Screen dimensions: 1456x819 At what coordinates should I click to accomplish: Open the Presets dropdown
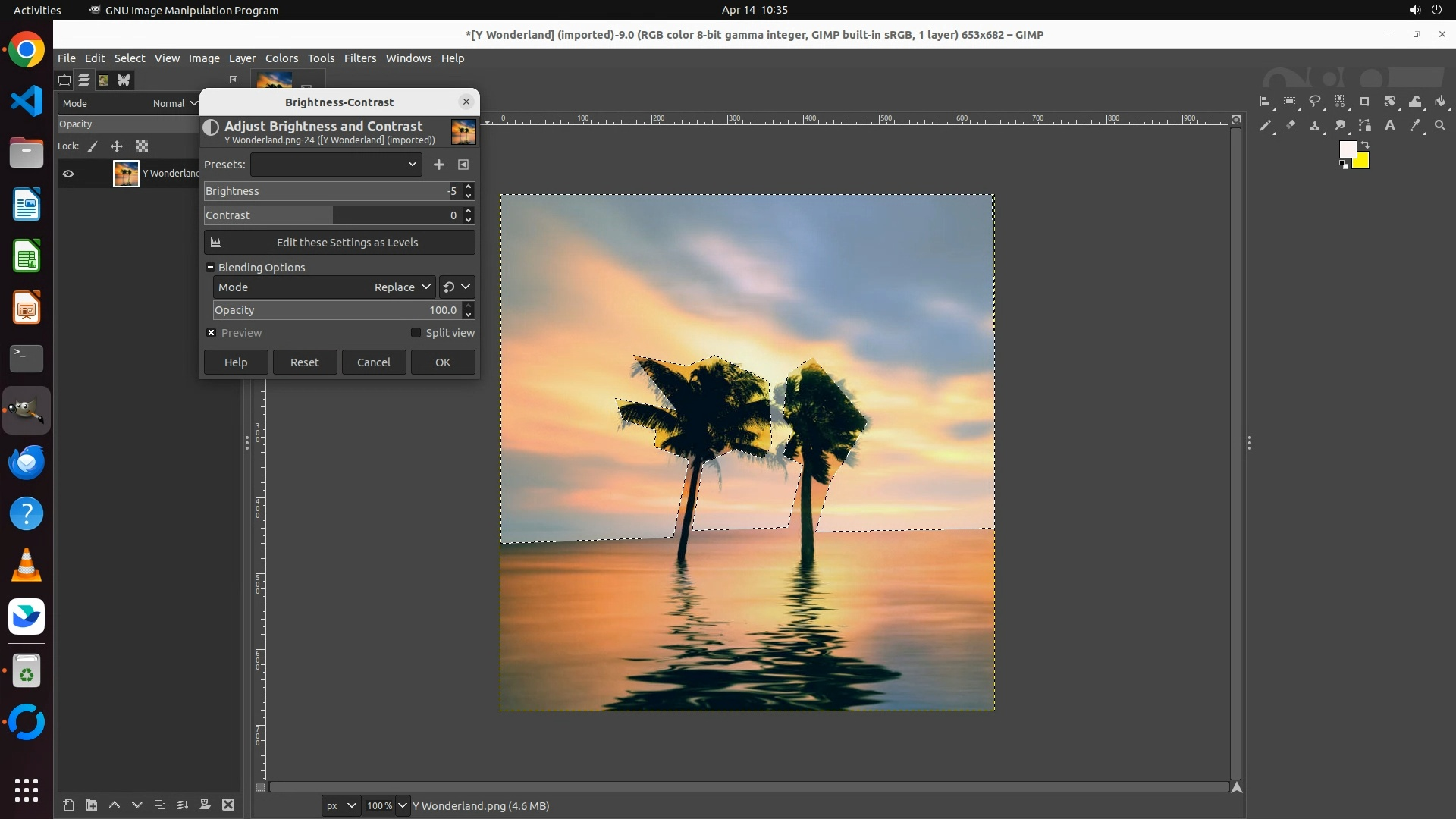(x=336, y=165)
